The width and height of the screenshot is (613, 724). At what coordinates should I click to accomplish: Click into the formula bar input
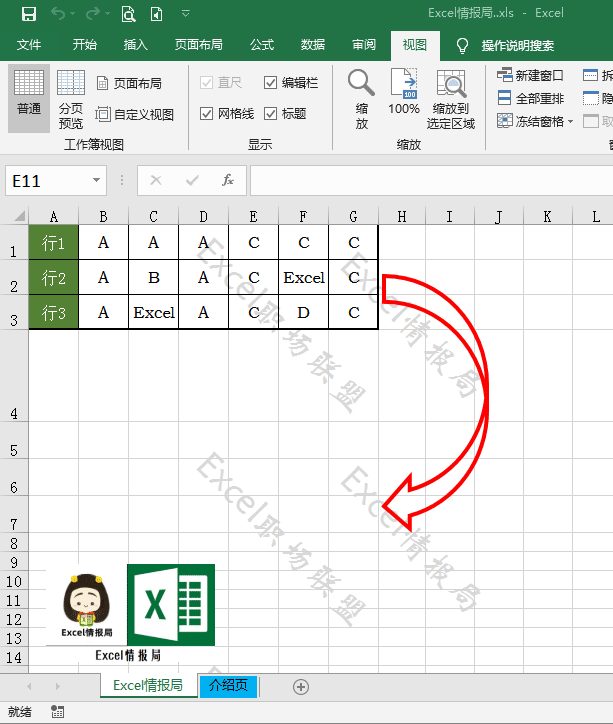(x=432, y=181)
